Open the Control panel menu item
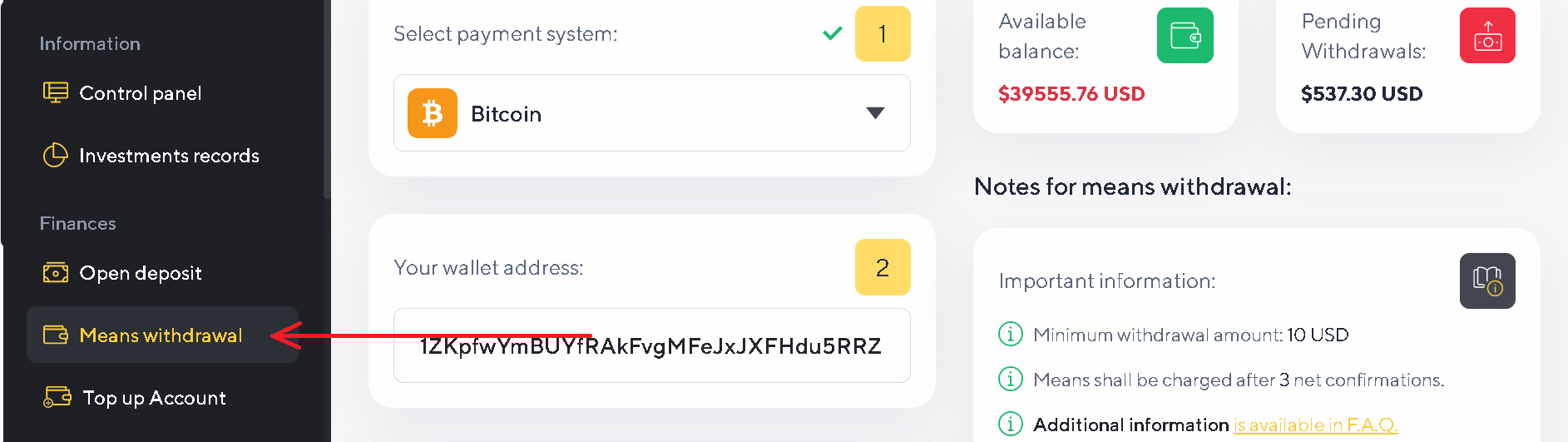This screenshot has width=1568, height=442. 141,93
